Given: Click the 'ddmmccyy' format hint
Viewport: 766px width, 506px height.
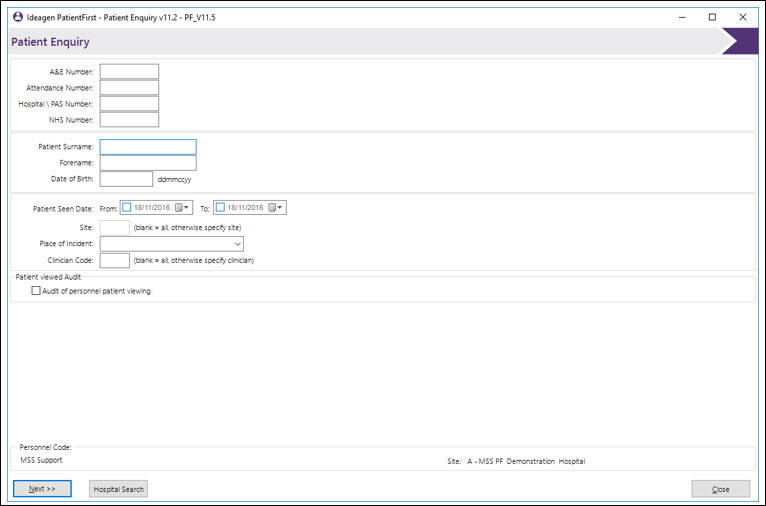Looking at the screenshot, I should (174, 180).
